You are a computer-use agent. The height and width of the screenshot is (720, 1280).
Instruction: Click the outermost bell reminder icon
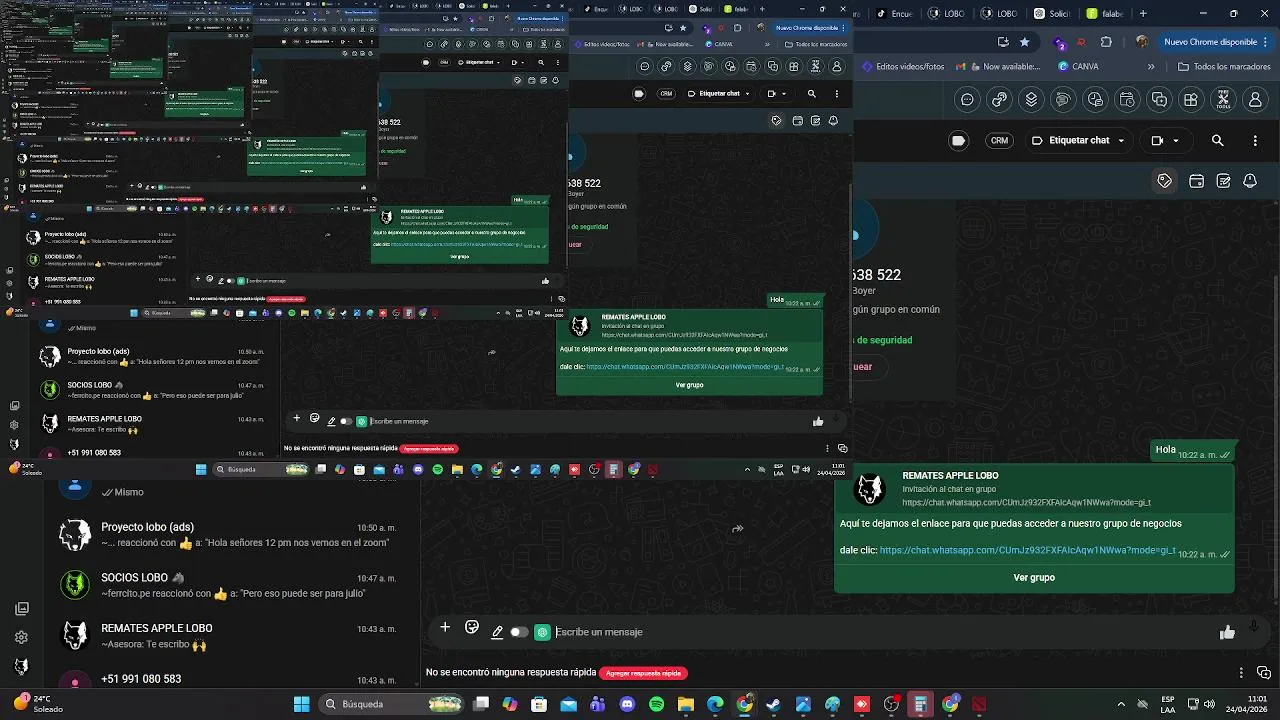[x=1250, y=181]
